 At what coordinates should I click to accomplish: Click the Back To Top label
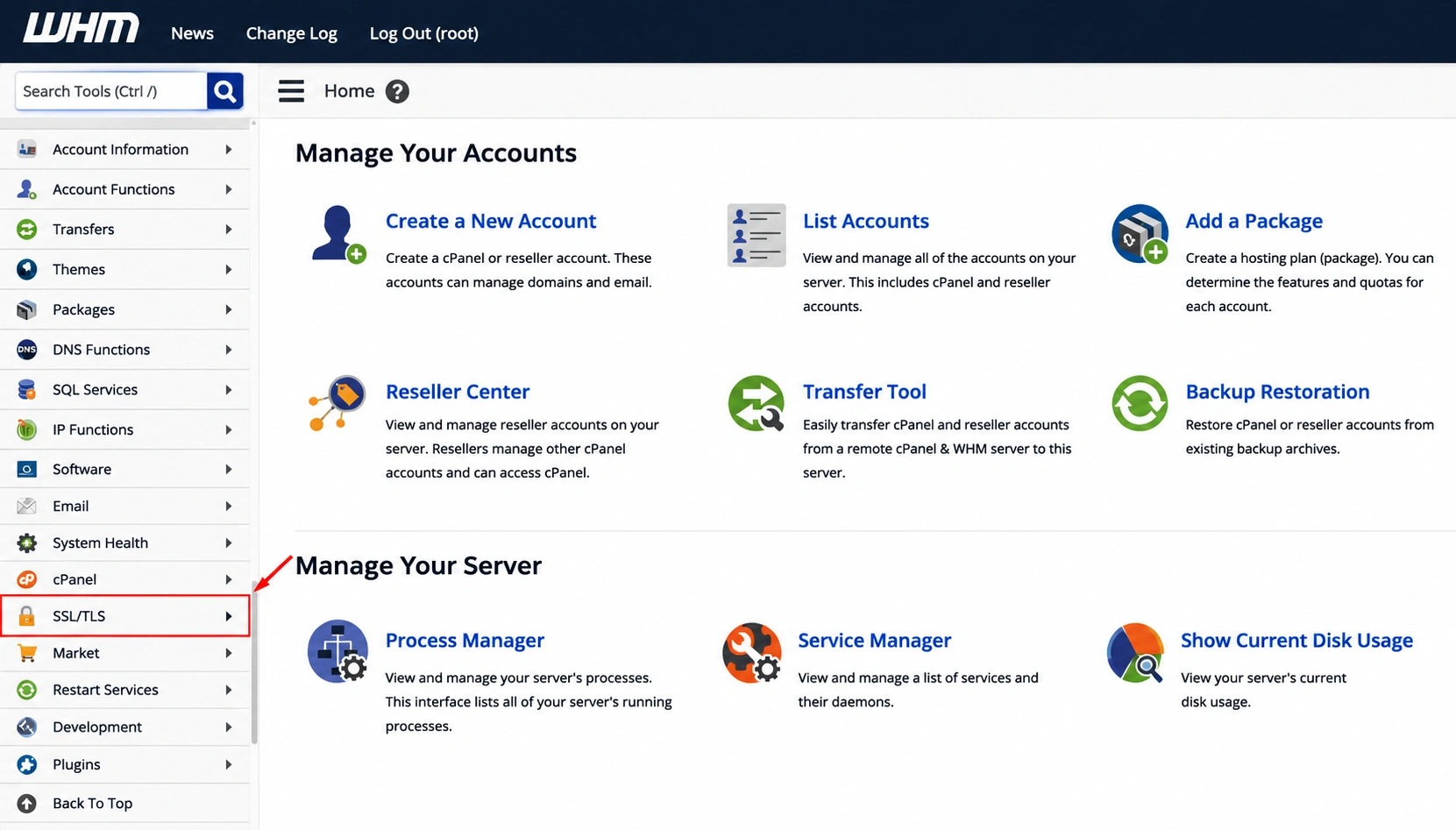(92, 804)
